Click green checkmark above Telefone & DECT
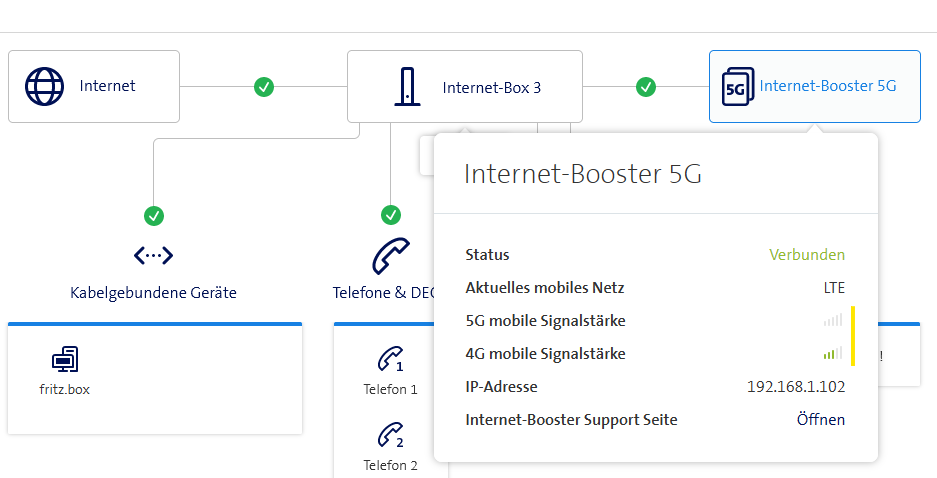 pyautogui.click(x=391, y=215)
